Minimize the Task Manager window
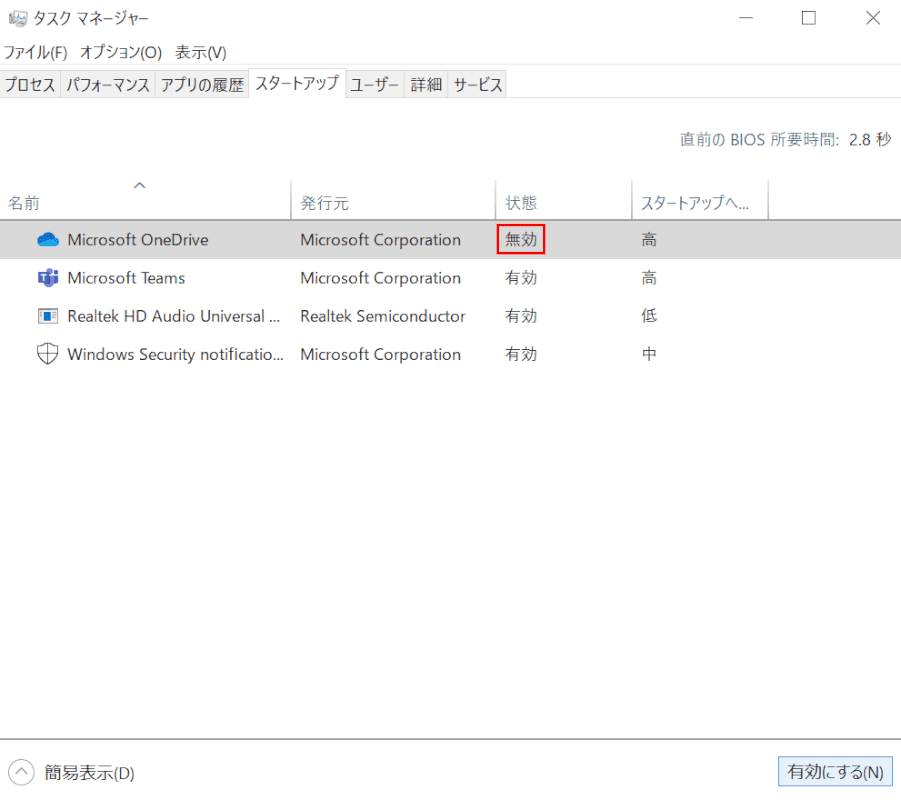Image resolution: width=901 pixels, height=800 pixels. [x=746, y=18]
